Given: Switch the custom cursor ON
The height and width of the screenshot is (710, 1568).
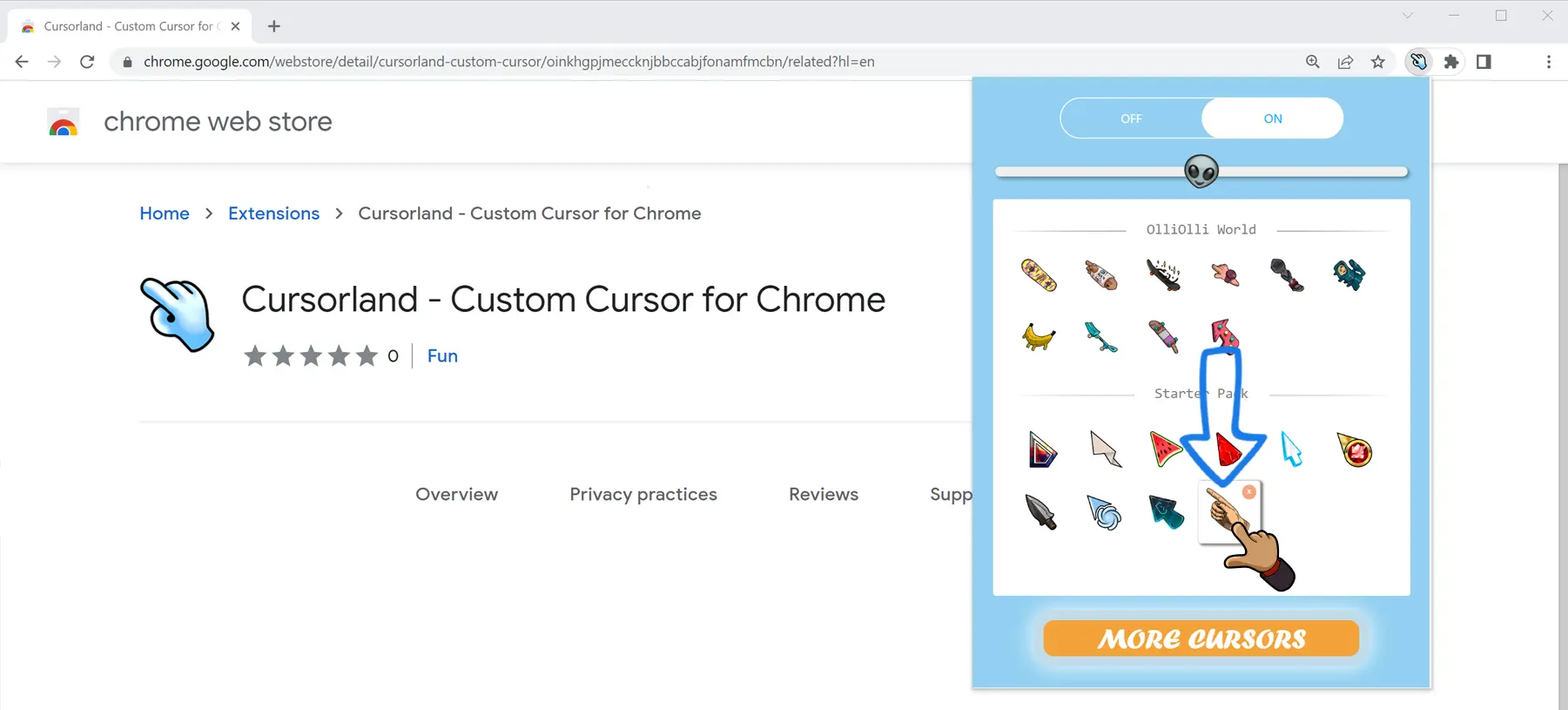Looking at the screenshot, I should click(x=1273, y=118).
